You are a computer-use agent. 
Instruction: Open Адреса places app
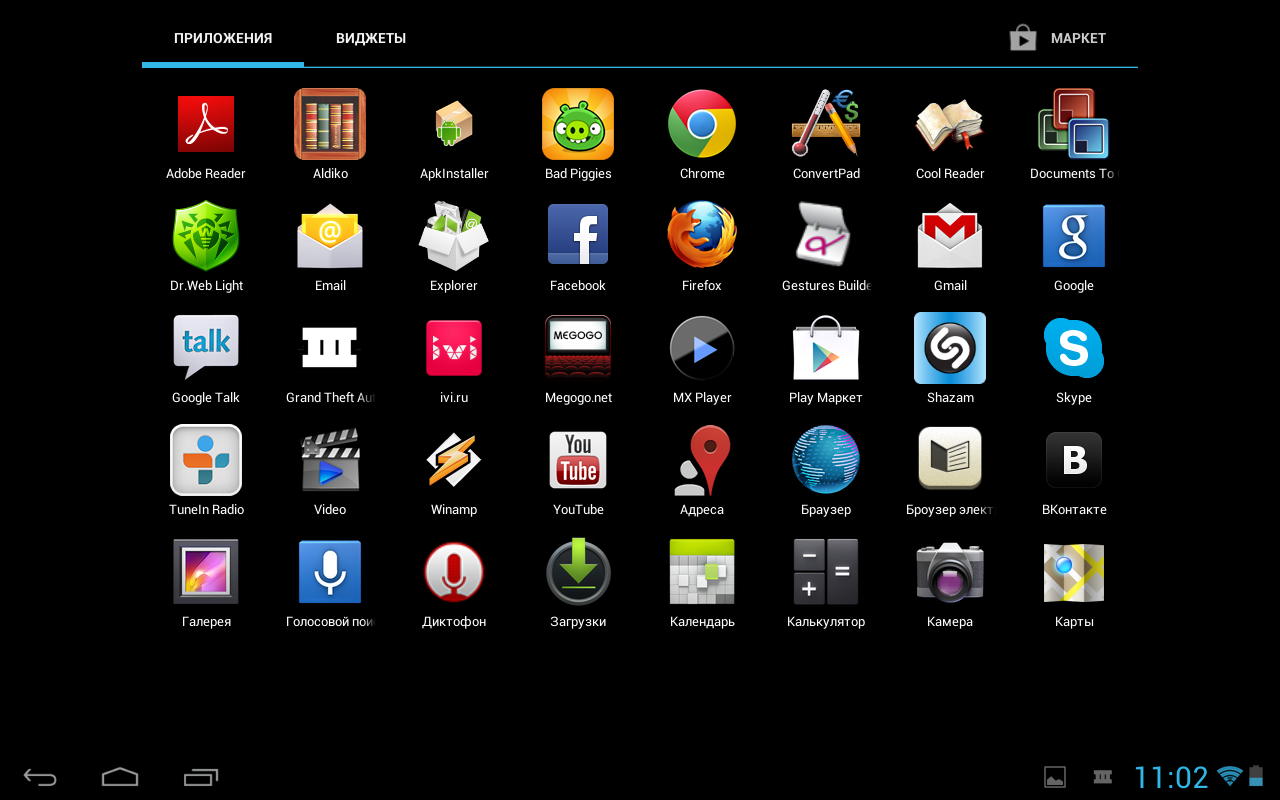pos(702,460)
